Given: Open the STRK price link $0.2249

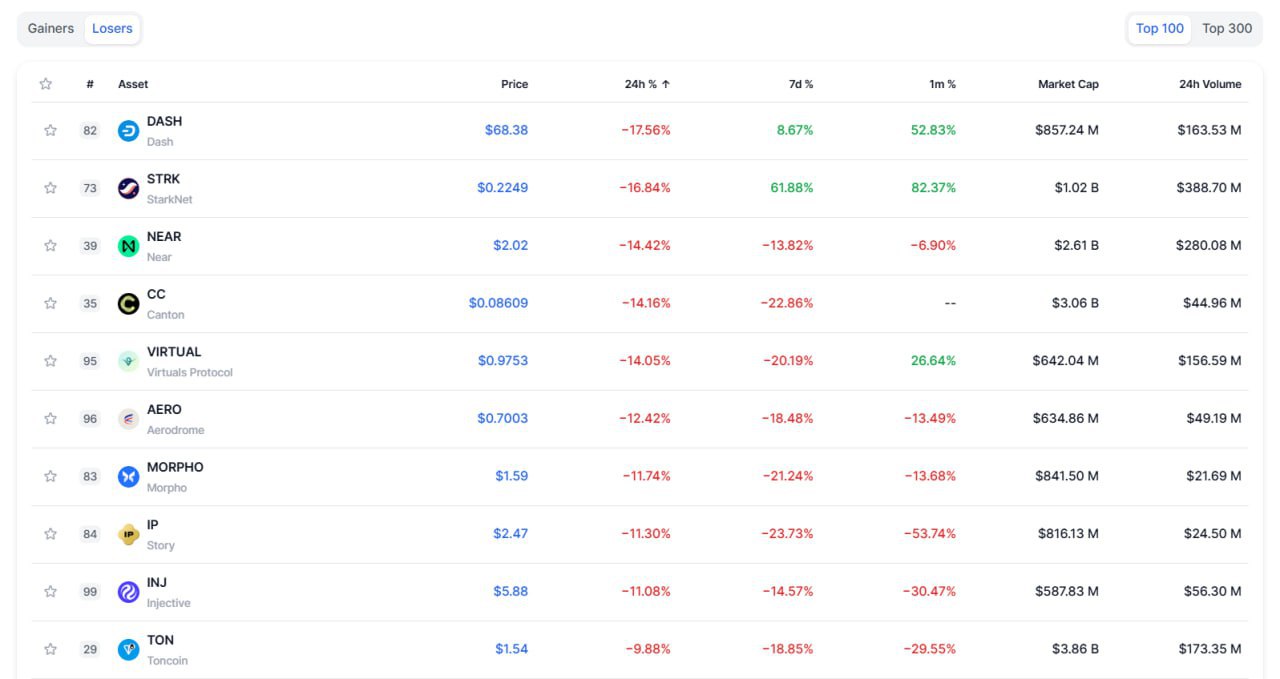Looking at the screenshot, I should pyautogui.click(x=502, y=188).
